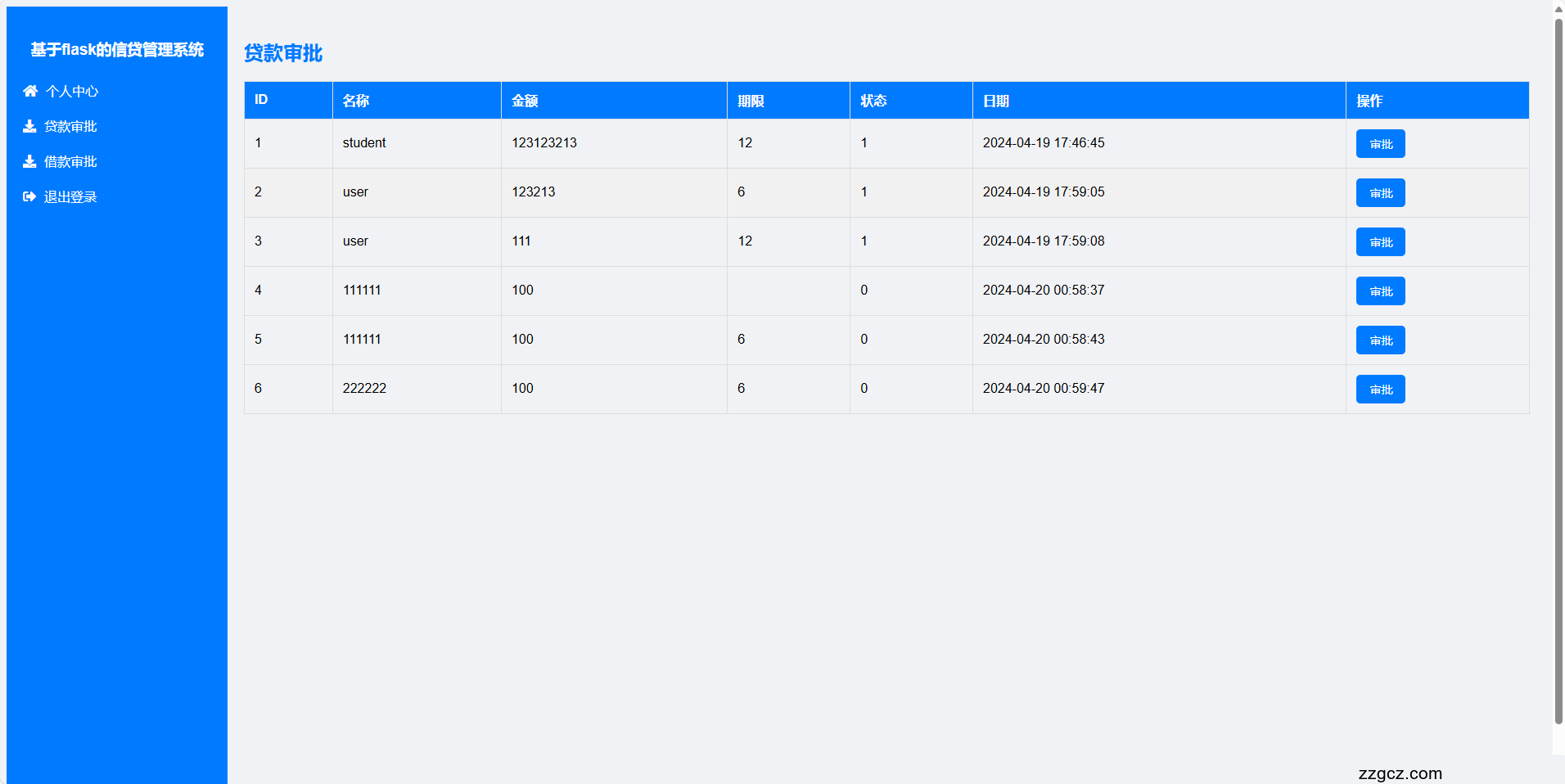Click the download icon beside 贷款审批

(29, 126)
